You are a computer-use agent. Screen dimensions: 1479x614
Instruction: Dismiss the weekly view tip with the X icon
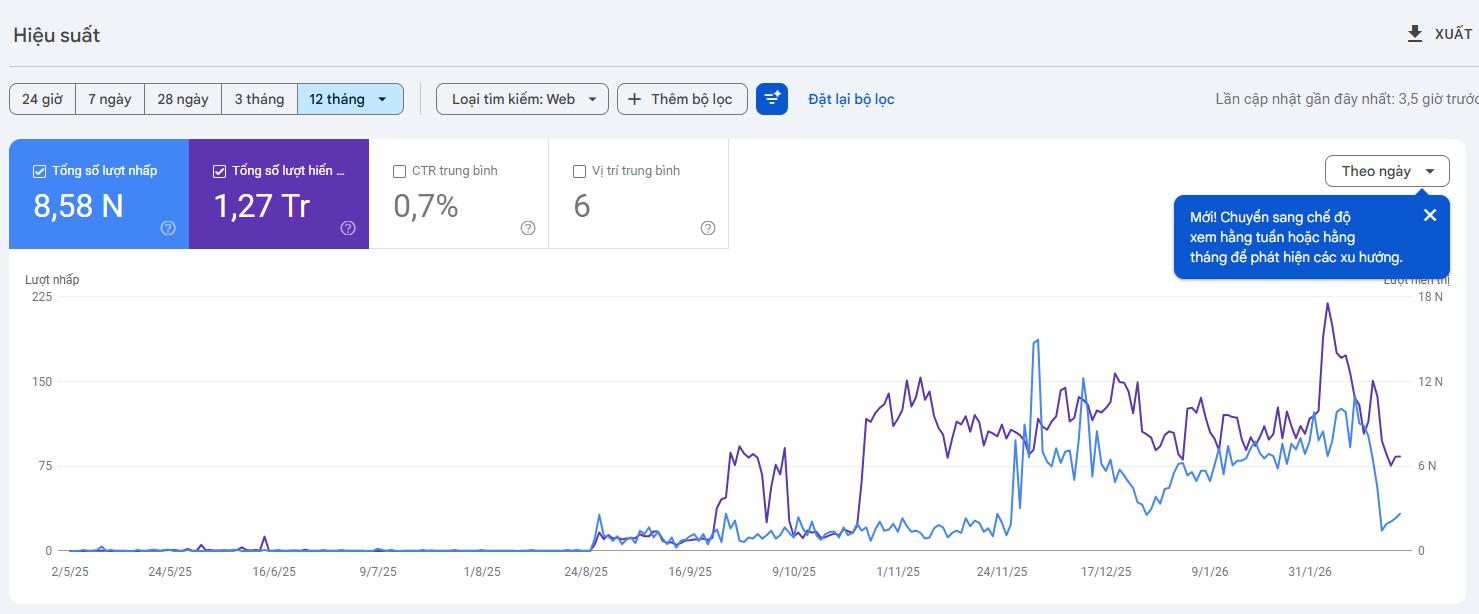coord(1429,214)
